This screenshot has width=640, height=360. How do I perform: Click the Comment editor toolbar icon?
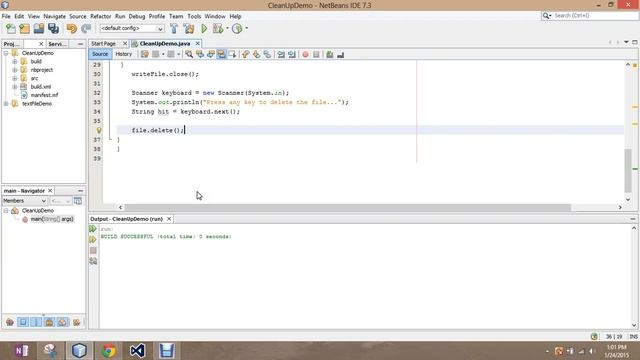coord(329,54)
